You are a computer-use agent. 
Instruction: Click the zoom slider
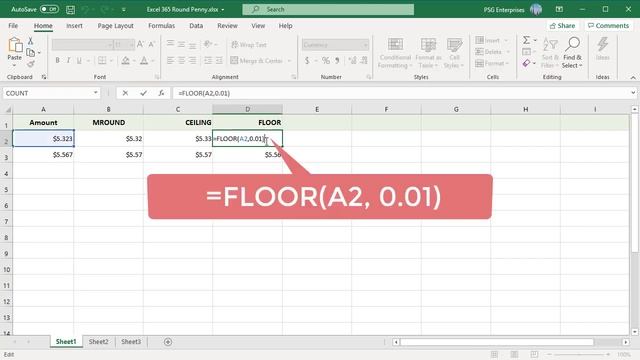(579, 354)
